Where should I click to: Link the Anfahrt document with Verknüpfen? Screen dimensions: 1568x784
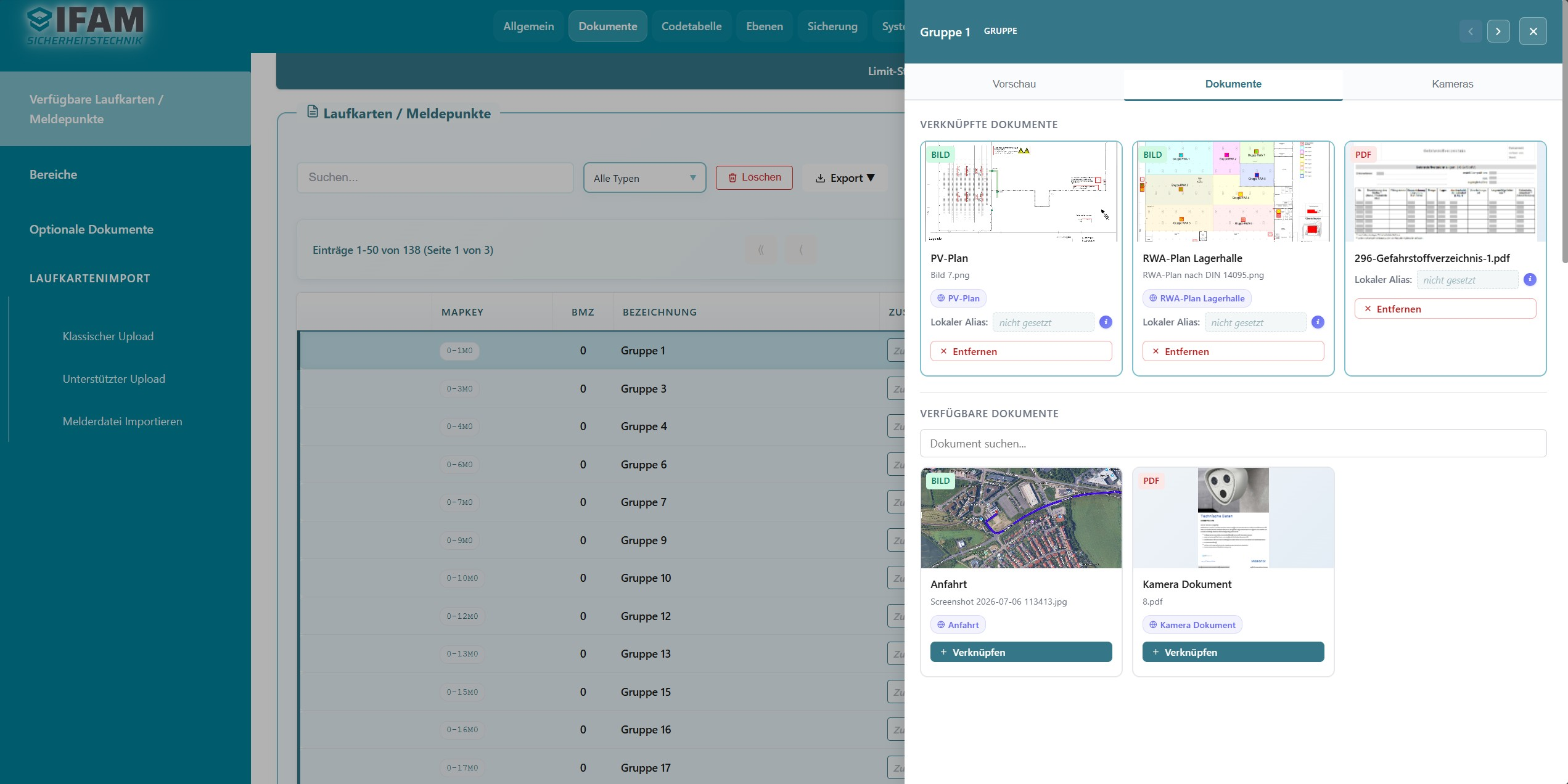1021,652
